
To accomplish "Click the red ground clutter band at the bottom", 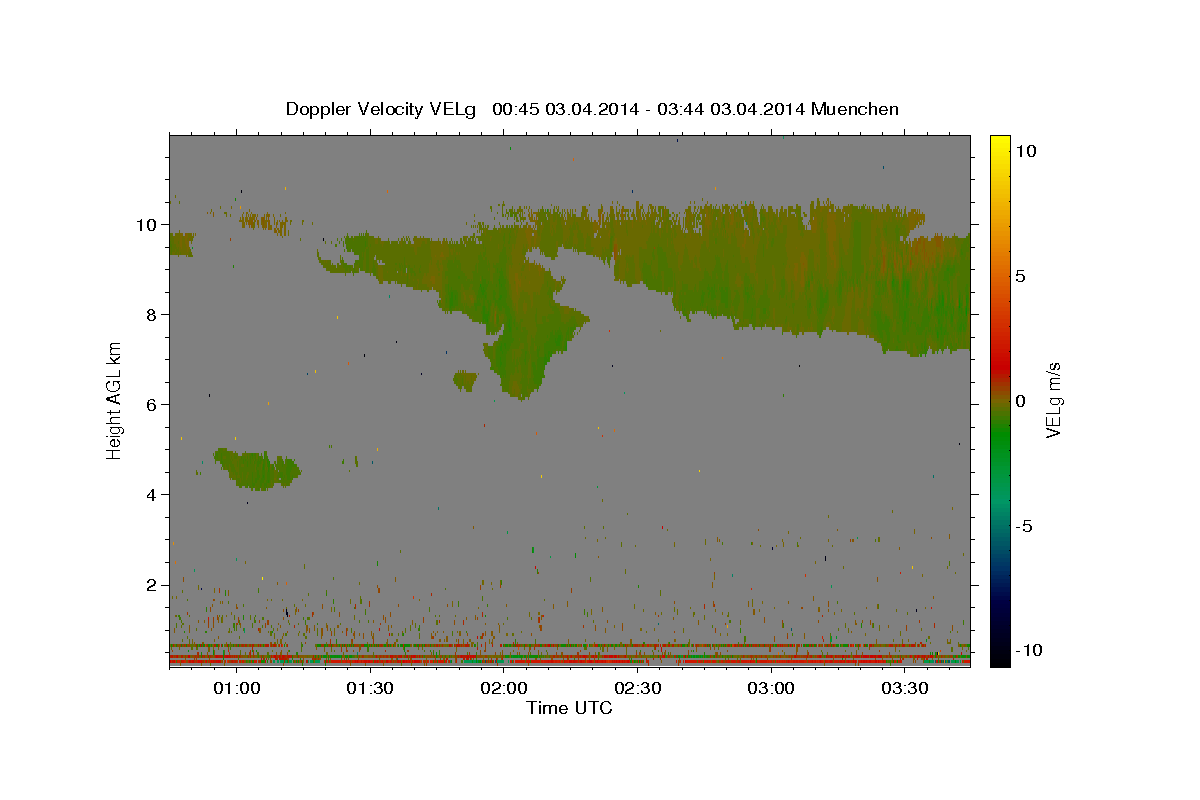I will click(570, 661).
